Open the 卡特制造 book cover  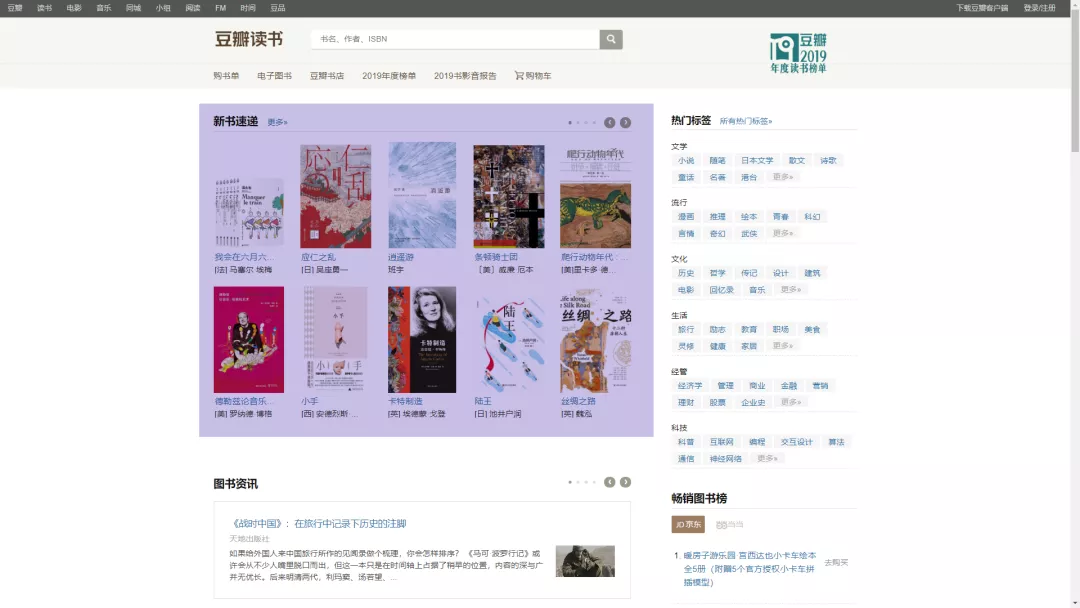tap(422, 339)
